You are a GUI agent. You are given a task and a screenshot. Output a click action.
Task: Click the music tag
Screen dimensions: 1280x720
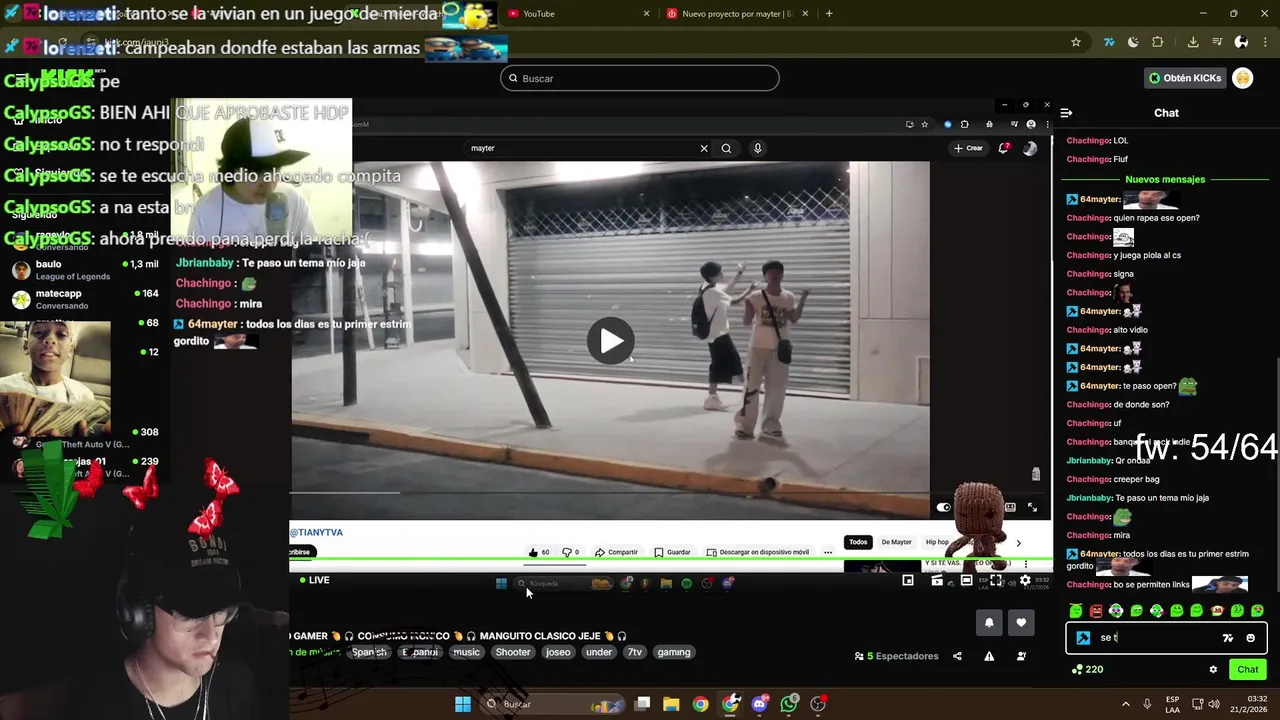click(x=466, y=652)
